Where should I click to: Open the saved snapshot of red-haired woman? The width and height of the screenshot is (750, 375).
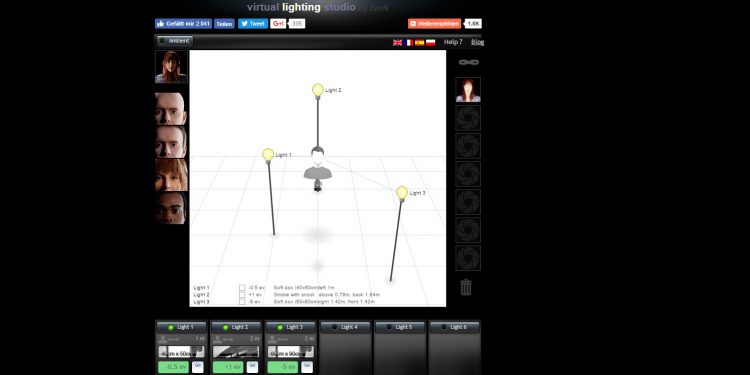click(468, 90)
